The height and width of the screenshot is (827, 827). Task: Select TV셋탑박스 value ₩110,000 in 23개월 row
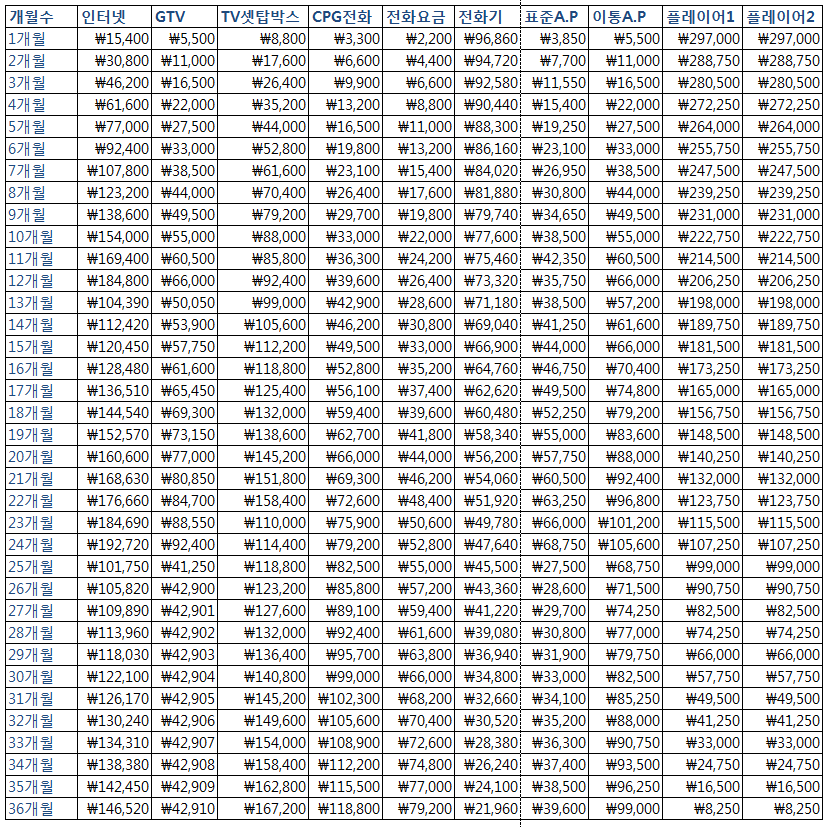tap(263, 523)
